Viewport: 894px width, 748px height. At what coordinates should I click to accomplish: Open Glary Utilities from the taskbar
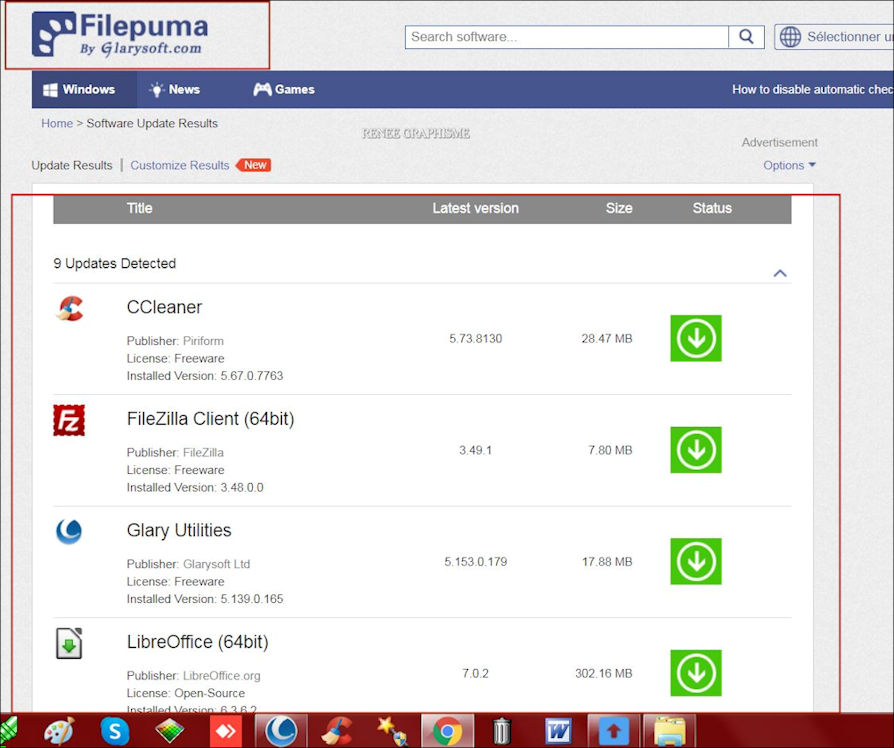tap(282, 731)
